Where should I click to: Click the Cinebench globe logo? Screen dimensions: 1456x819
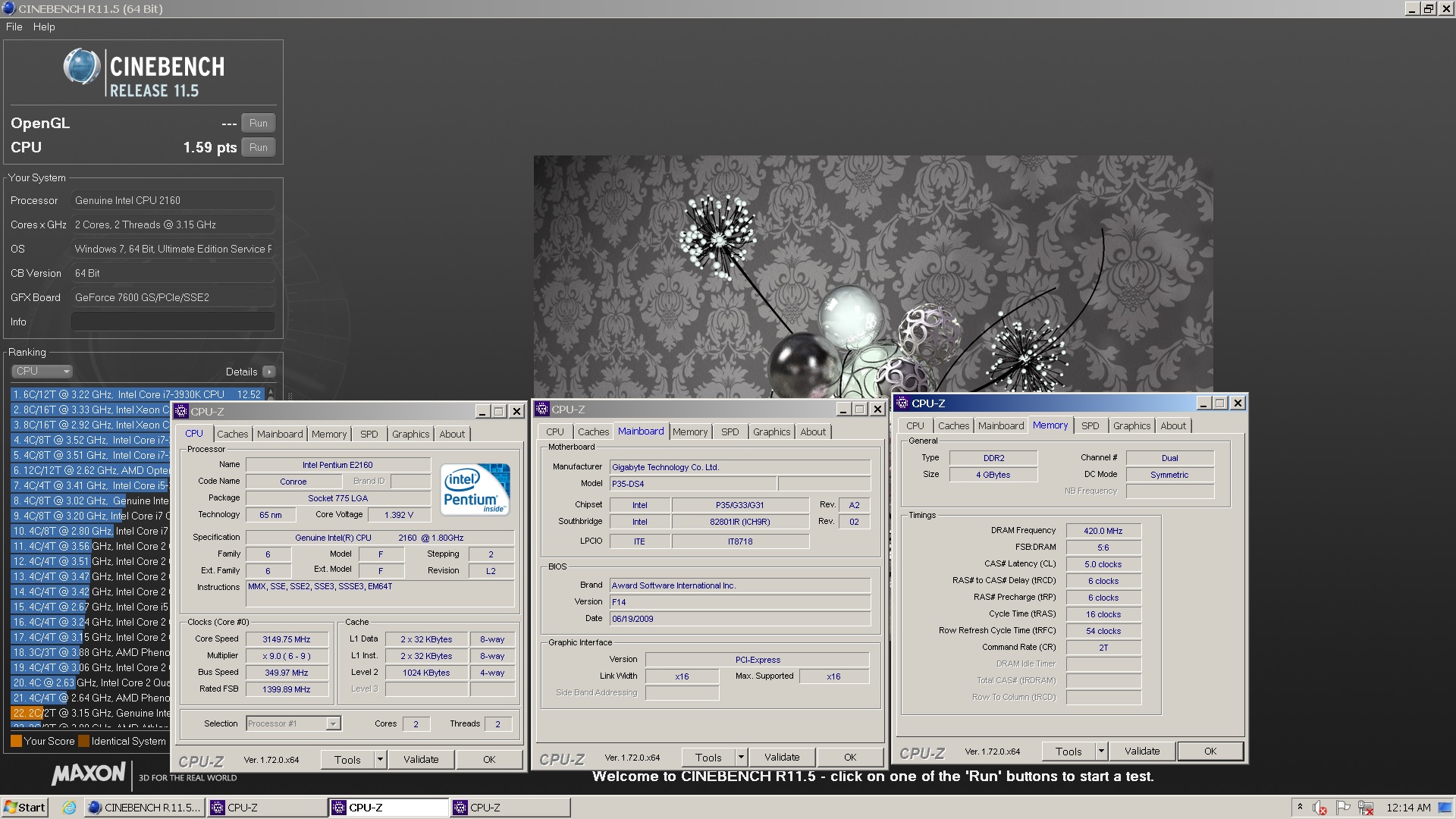(81, 67)
